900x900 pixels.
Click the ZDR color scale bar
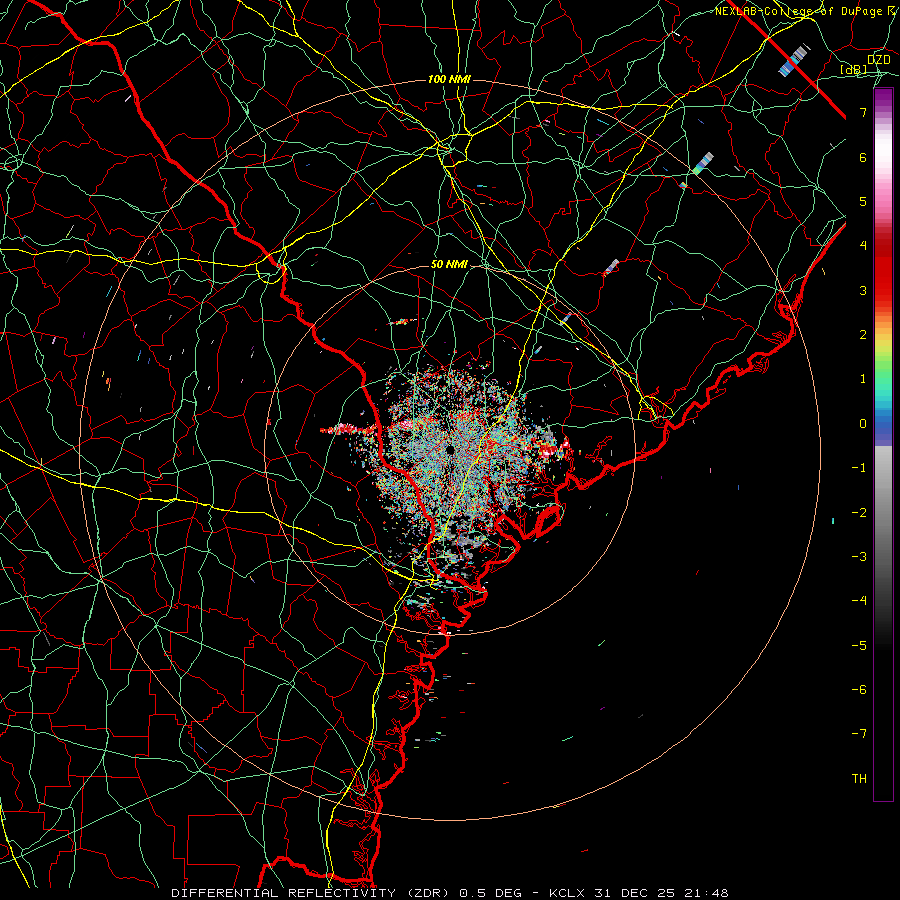[x=883, y=444]
